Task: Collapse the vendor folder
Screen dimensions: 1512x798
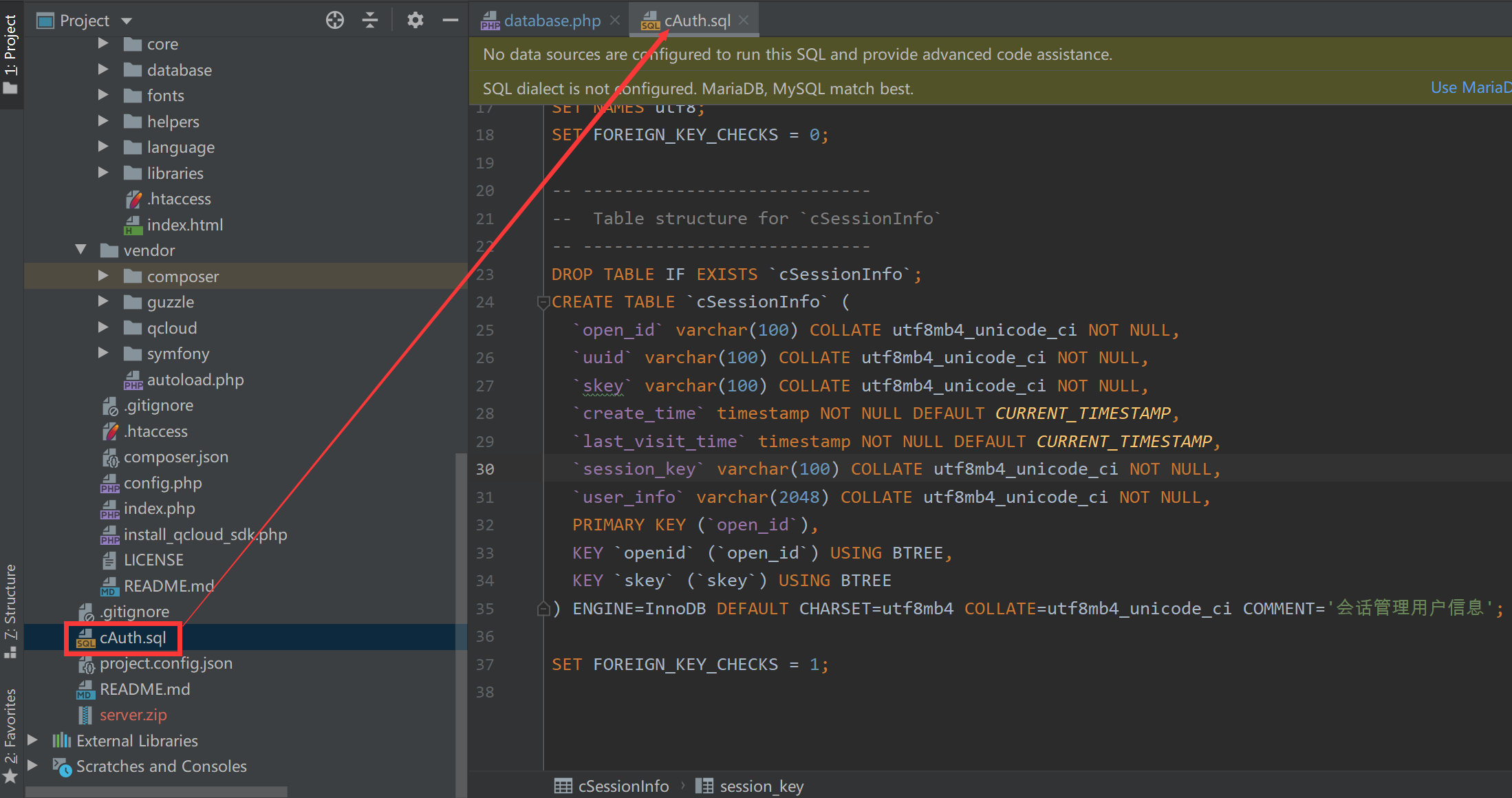Action: pos(80,250)
